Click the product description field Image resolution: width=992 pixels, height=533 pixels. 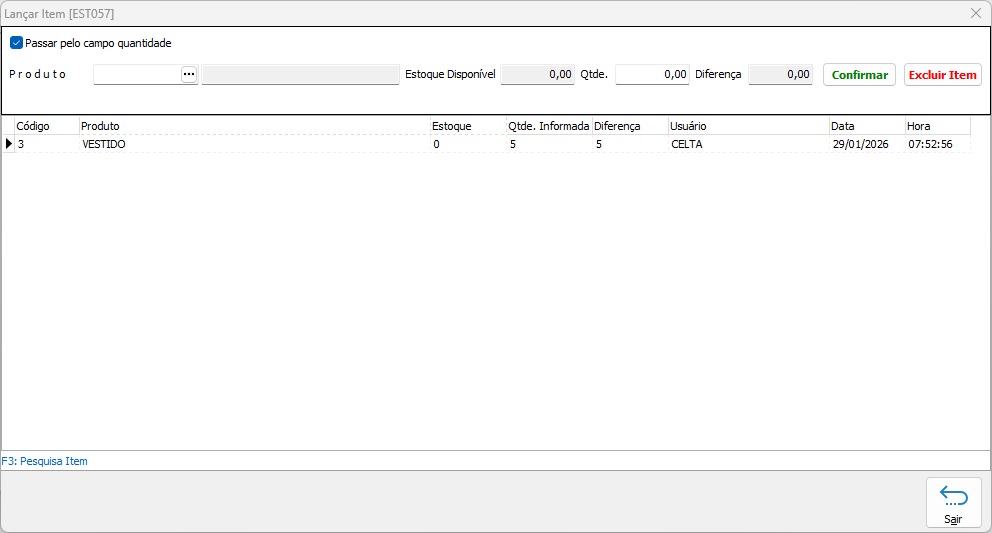(x=300, y=75)
